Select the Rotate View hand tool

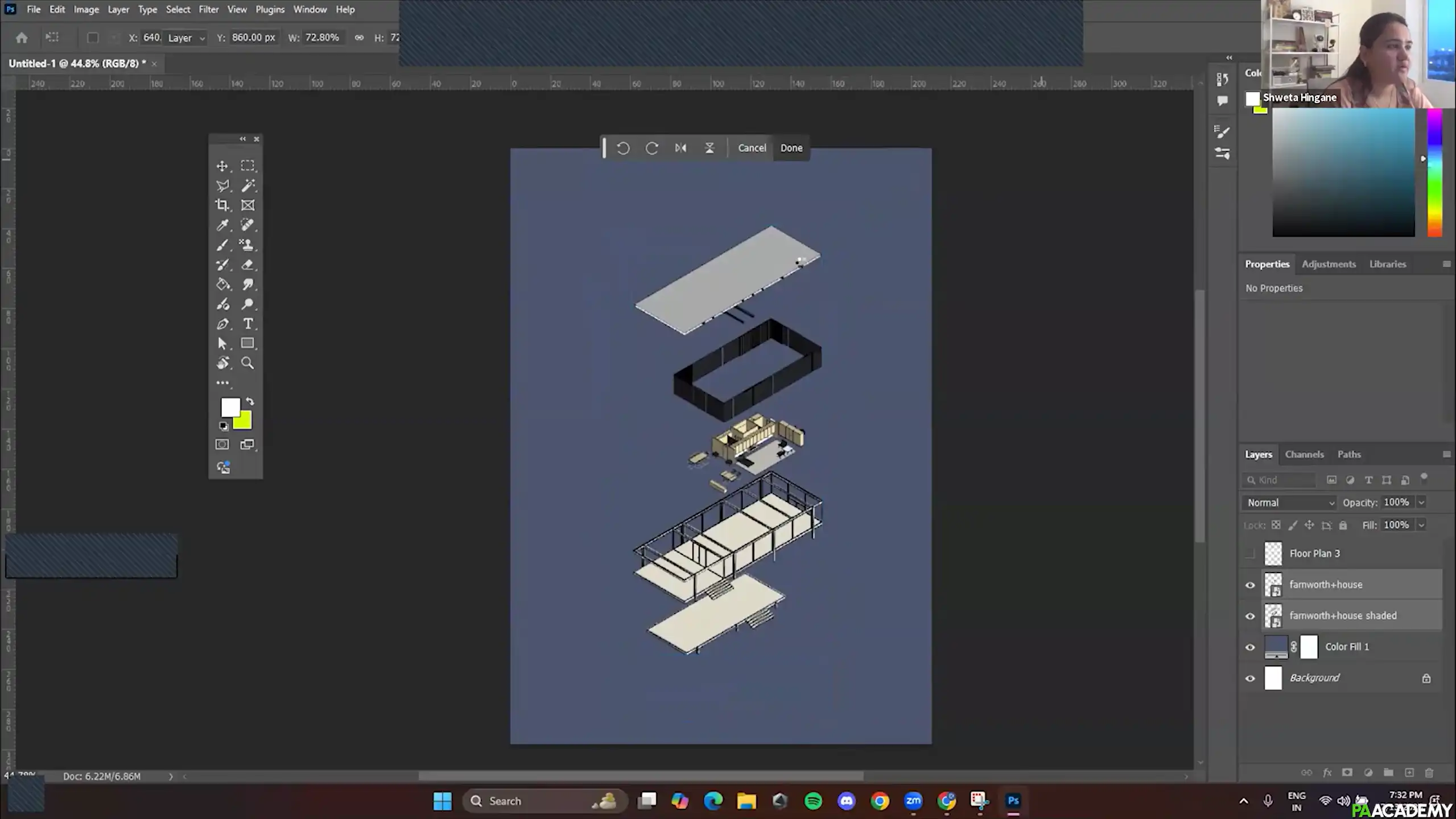(x=222, y=363)
